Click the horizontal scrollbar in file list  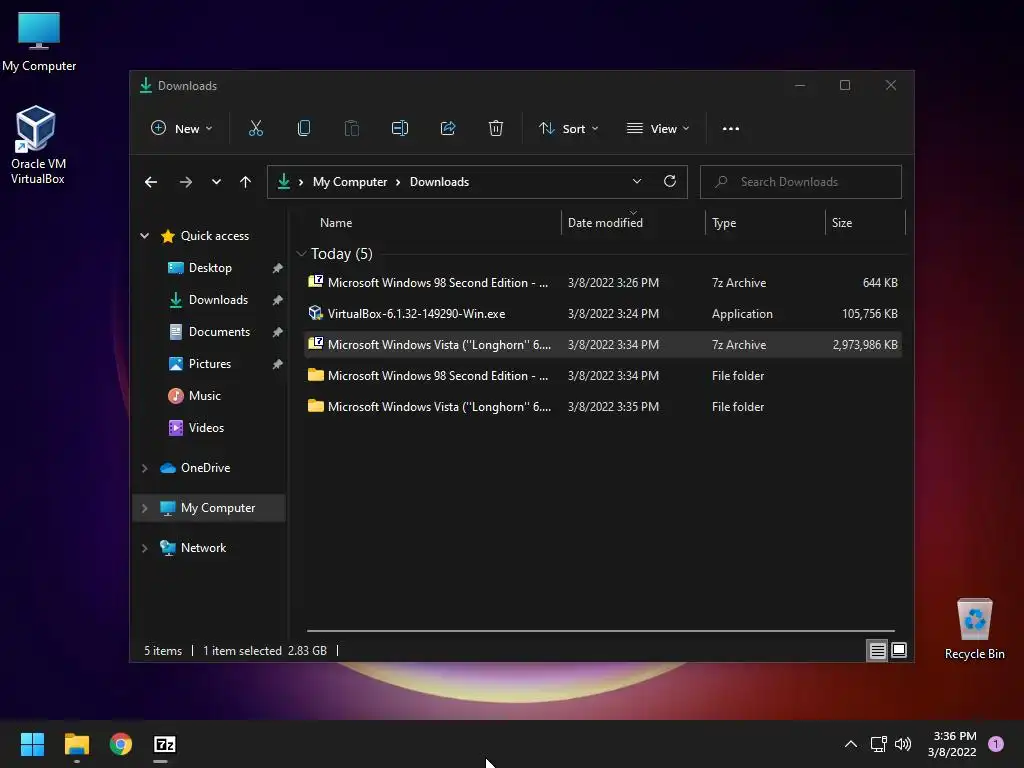click(601, 631)
